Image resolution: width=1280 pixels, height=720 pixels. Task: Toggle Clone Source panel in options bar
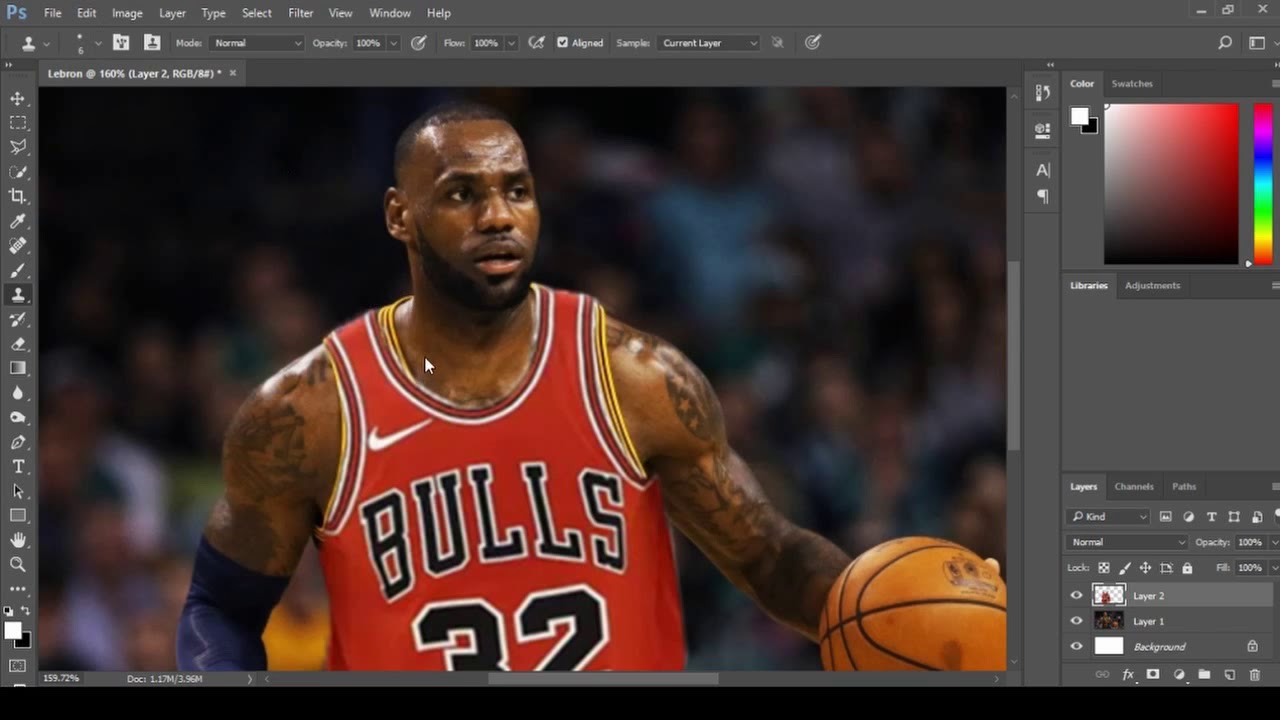point(152,43)
